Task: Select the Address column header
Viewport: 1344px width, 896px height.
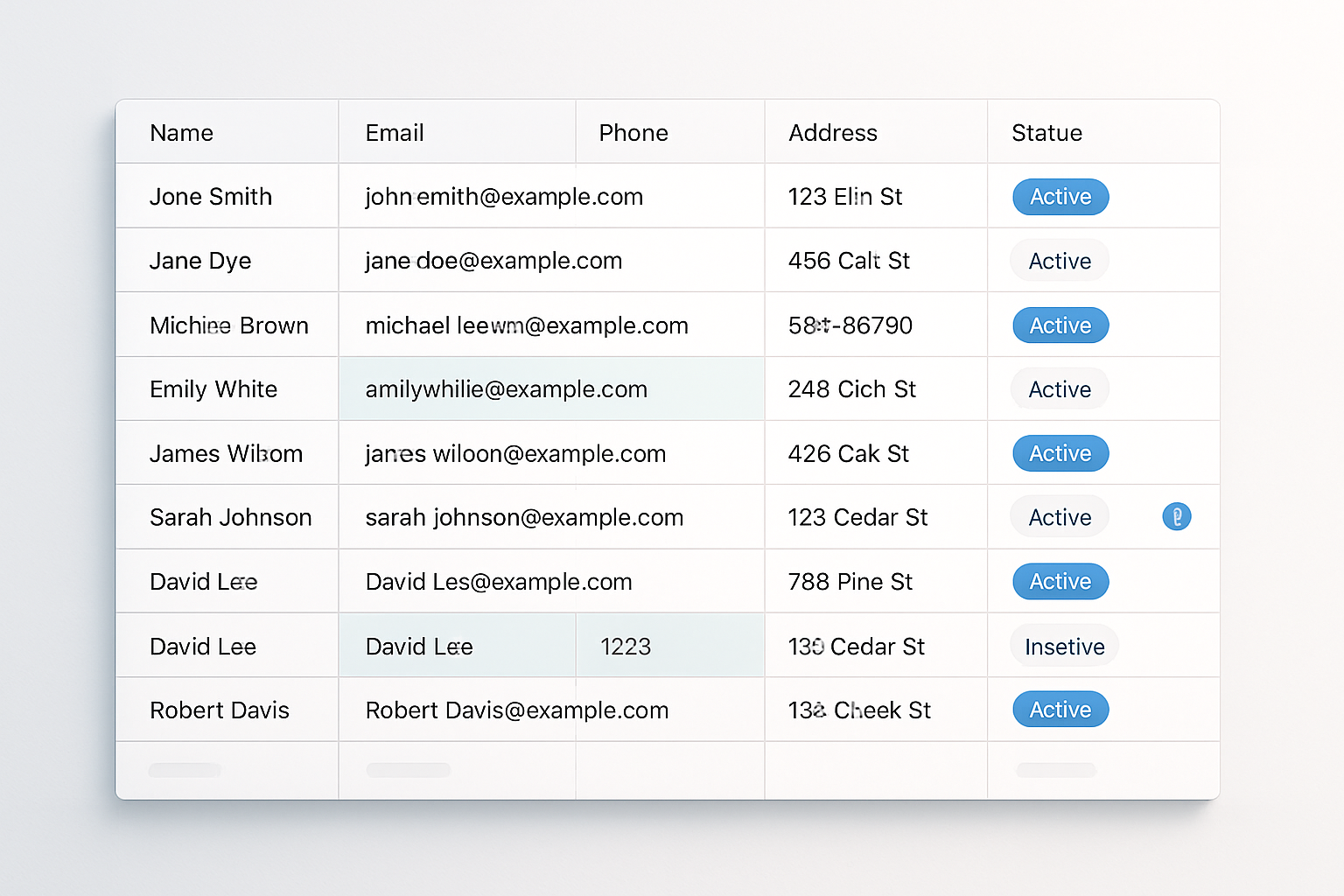Action: 833,132
